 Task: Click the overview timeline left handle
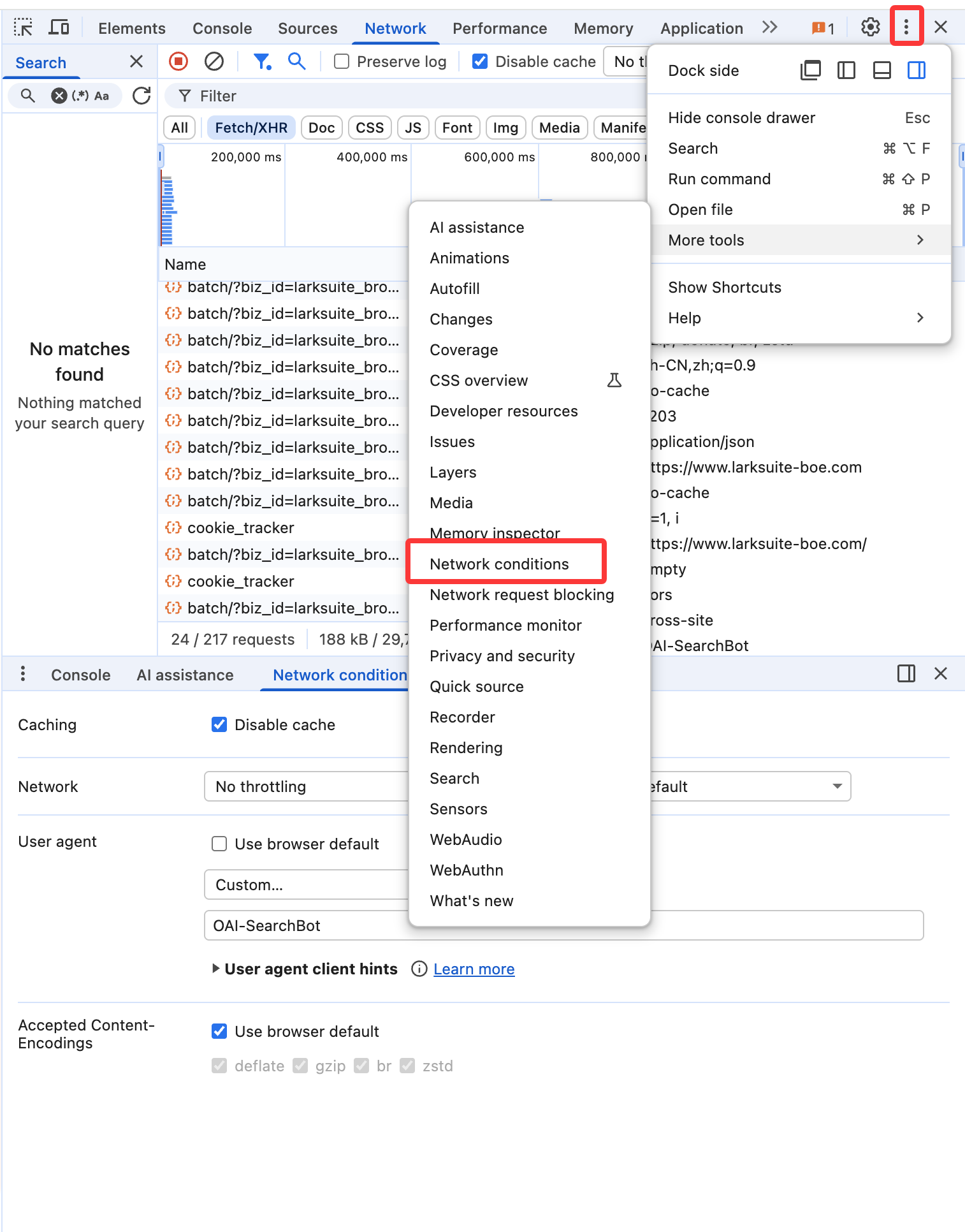point(161,156)
